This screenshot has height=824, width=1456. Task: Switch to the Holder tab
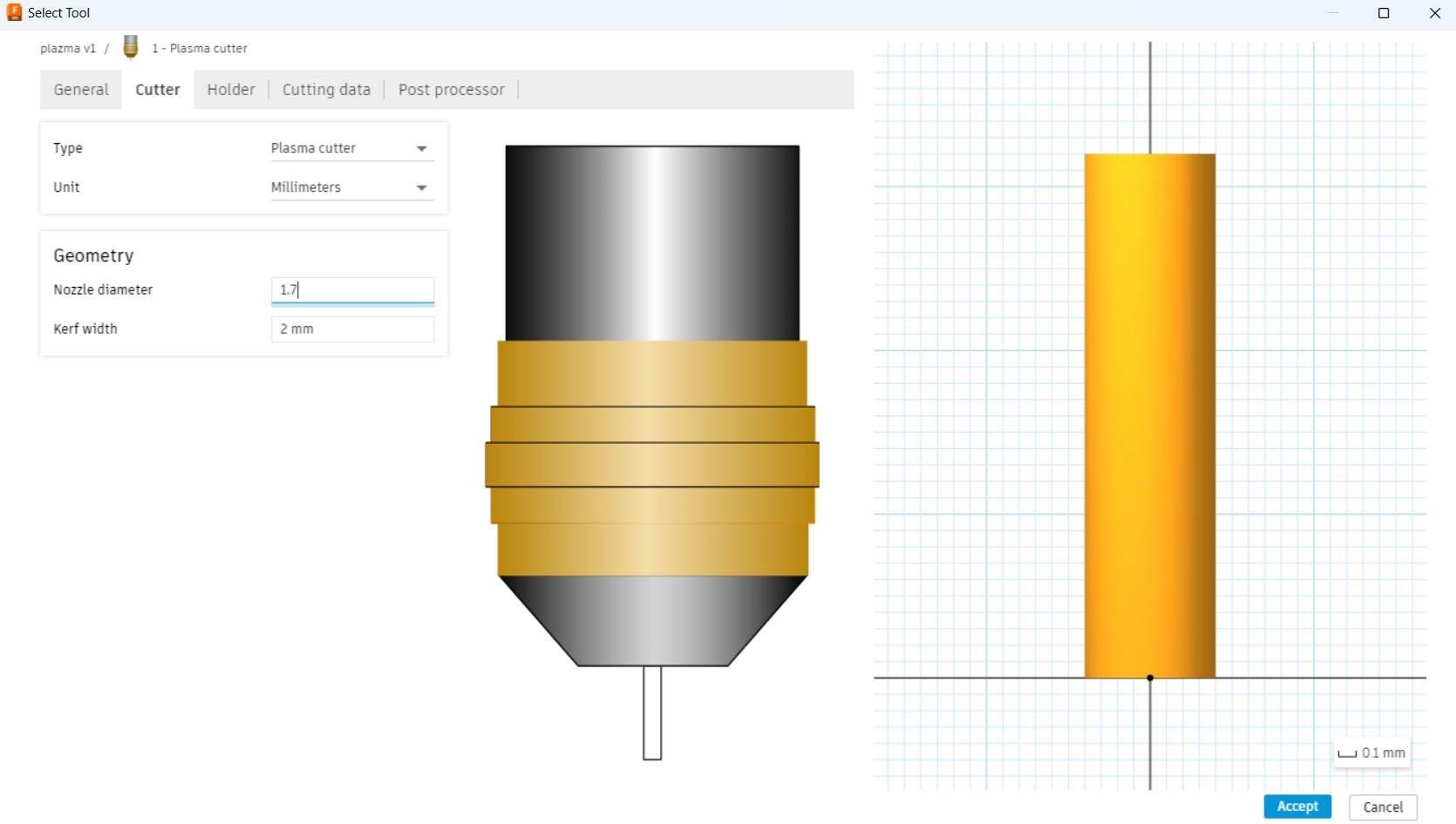[x=231, y=90]
